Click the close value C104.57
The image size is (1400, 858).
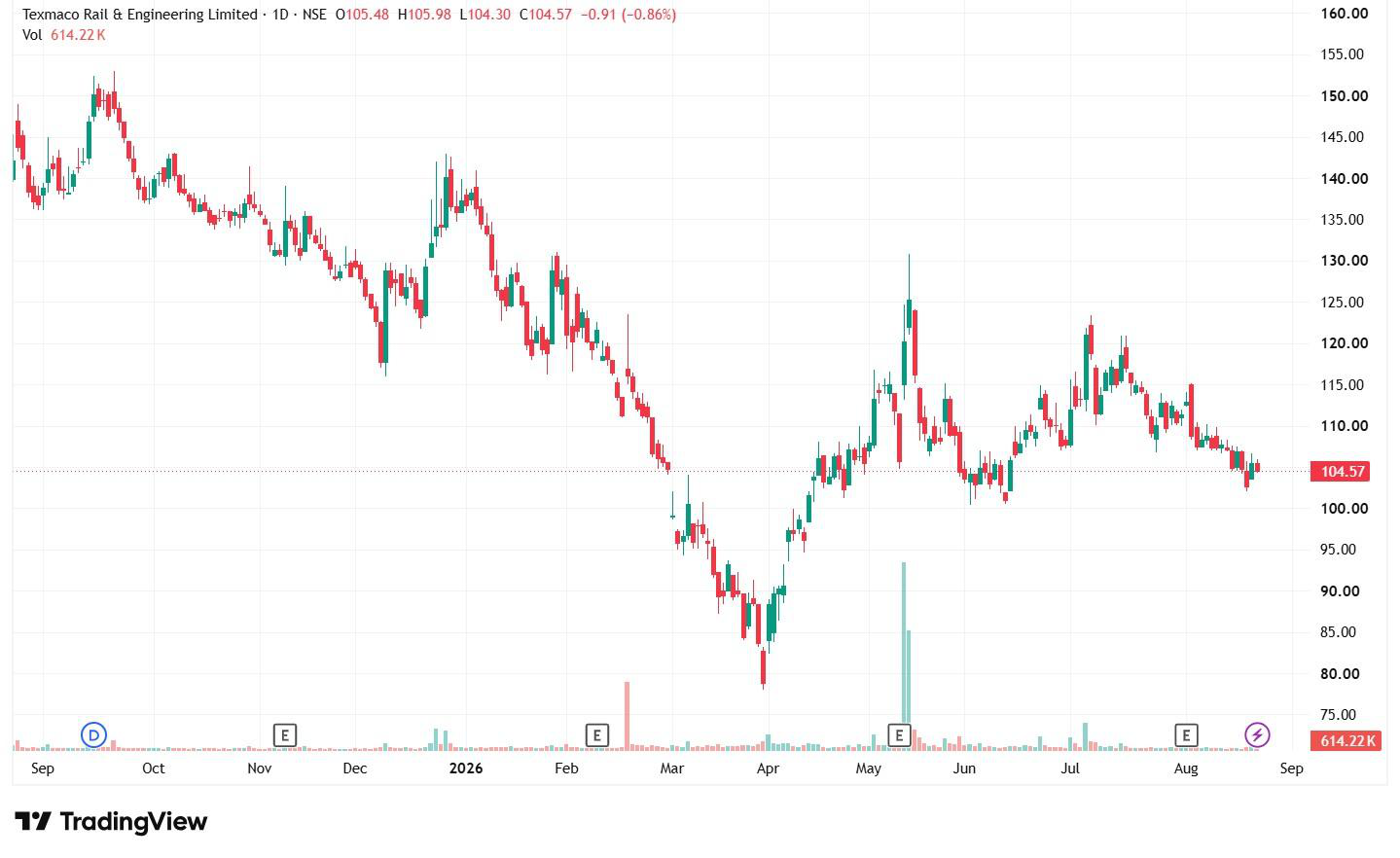[546, 15]
